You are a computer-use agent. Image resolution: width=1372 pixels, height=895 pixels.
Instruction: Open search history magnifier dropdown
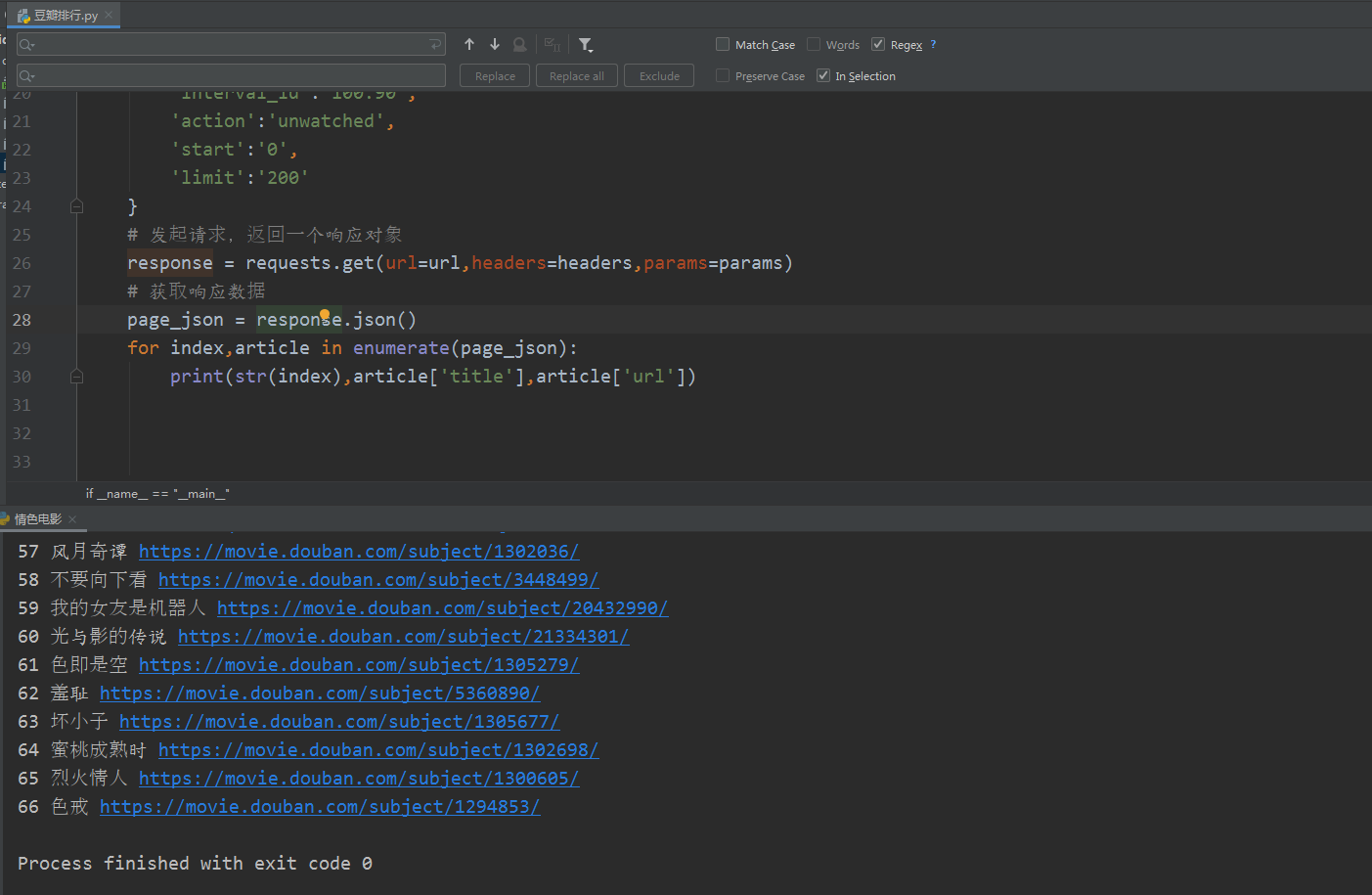click(26, 44)
